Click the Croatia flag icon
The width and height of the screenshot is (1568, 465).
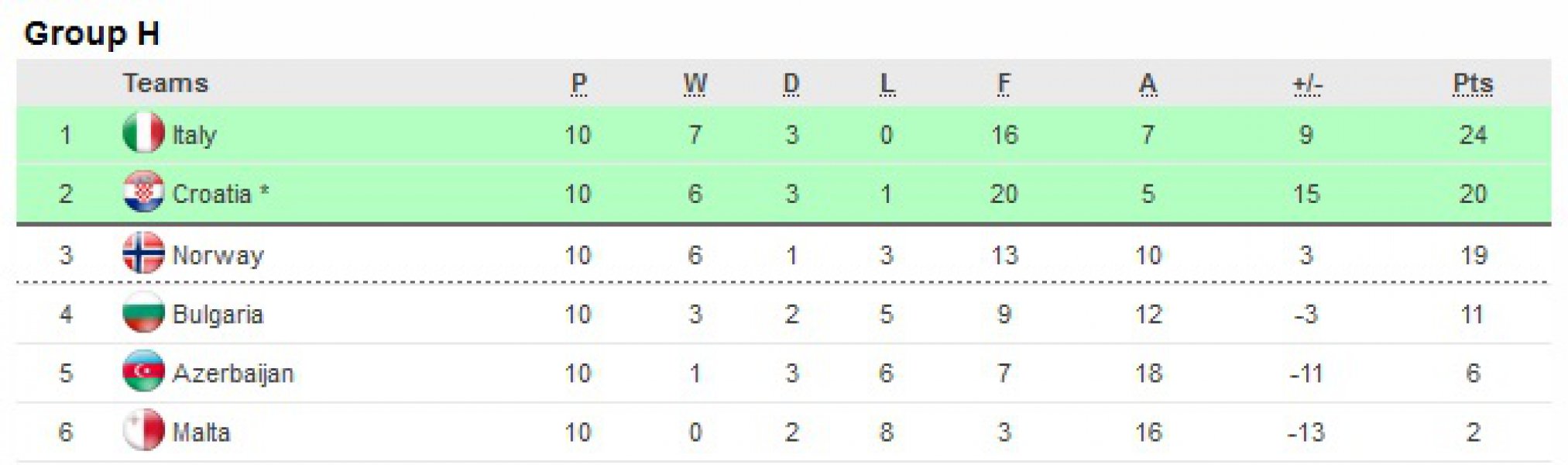[143, 192]
